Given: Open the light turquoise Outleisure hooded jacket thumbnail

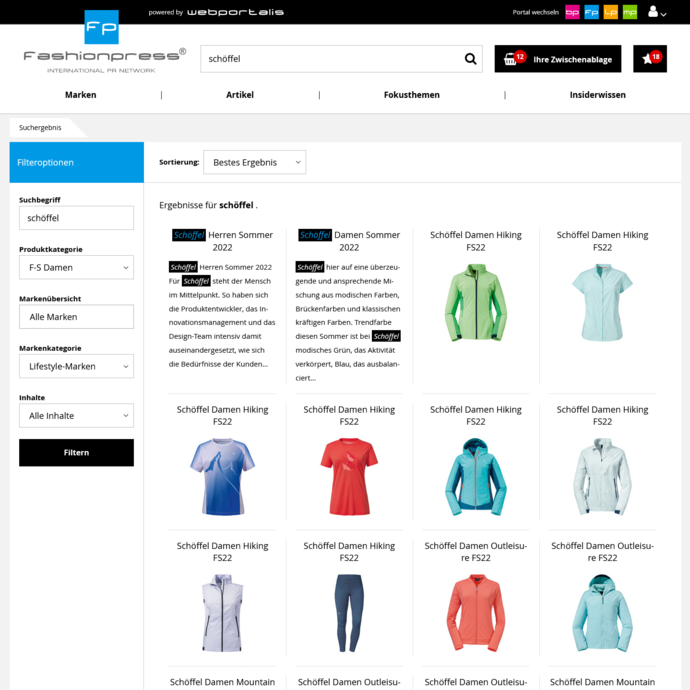Looking at the screenshot, I should (602, 613).
